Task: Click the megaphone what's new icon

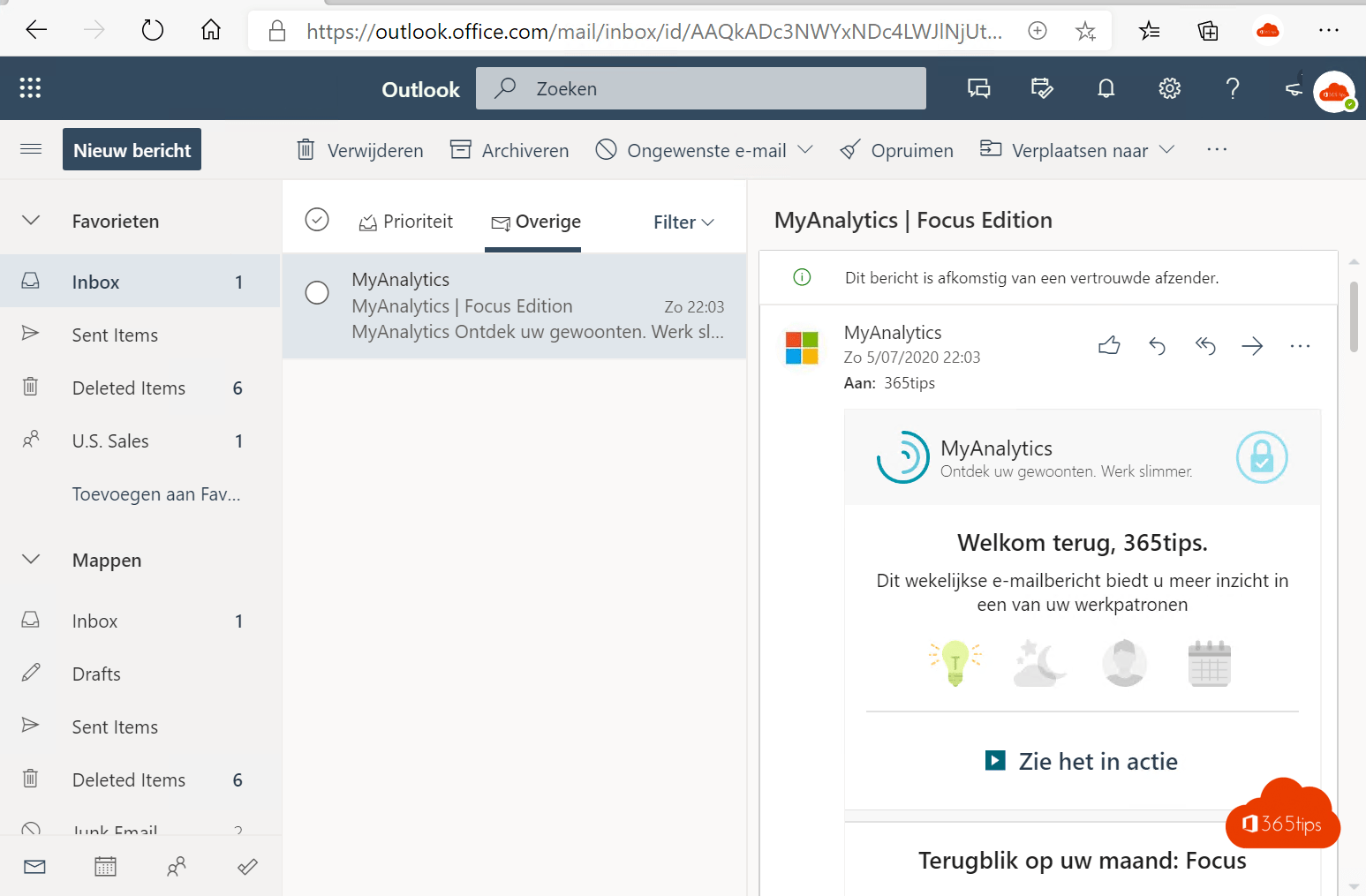Action: (1294, 88)
